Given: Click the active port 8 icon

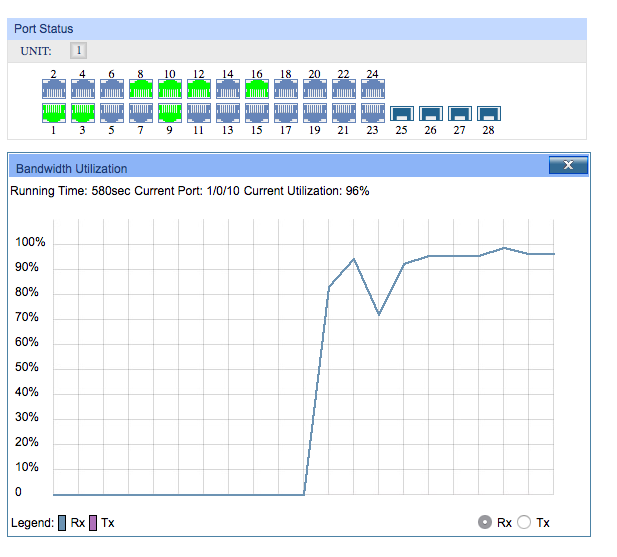Looking at the screenshot, I should click(141, 89).
